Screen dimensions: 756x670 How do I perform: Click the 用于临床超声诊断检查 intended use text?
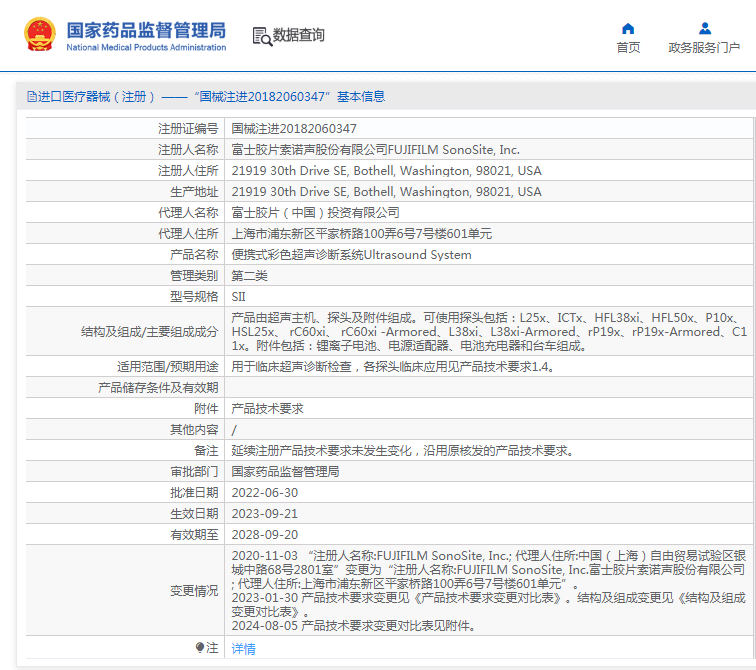tap(392, 367)
